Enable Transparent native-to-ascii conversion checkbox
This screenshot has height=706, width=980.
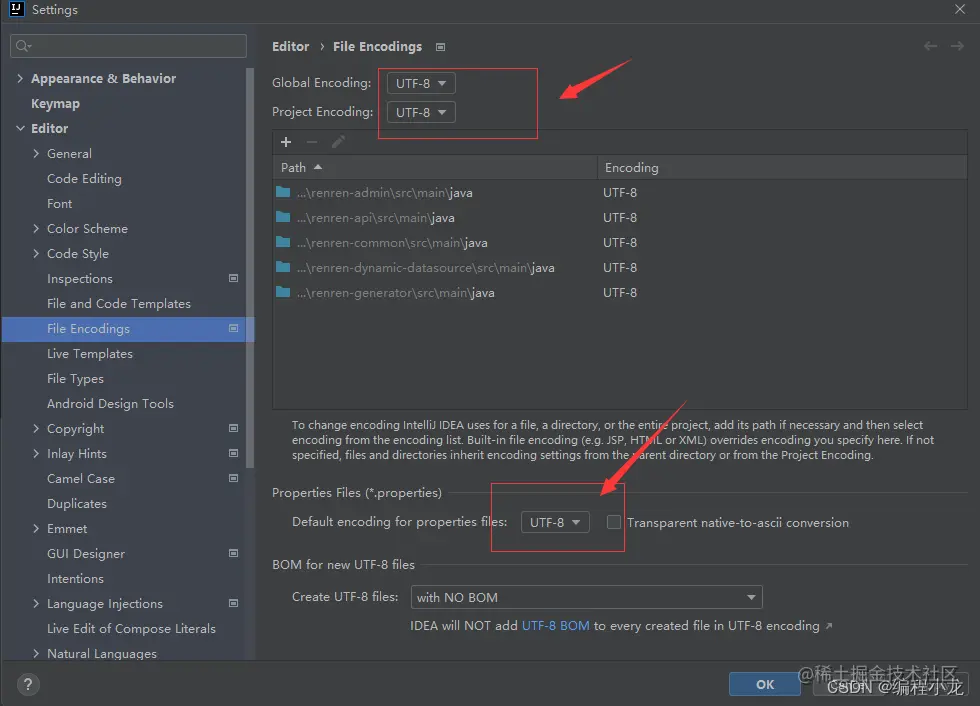point(614,522)
